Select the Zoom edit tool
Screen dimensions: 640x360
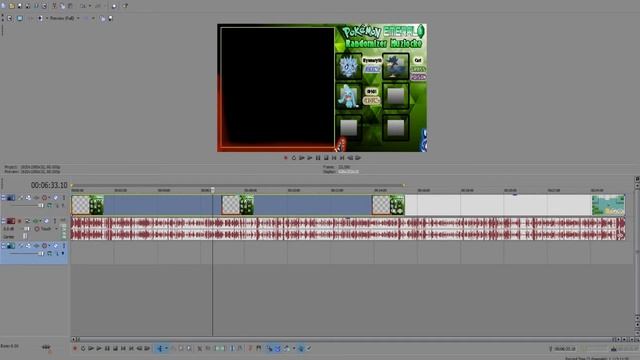pos(189,349)
